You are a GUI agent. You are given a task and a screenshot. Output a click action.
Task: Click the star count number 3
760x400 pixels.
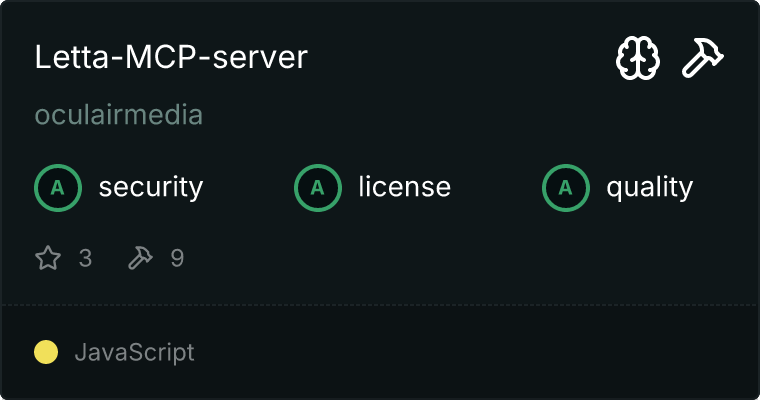click(x=85, y=259)
